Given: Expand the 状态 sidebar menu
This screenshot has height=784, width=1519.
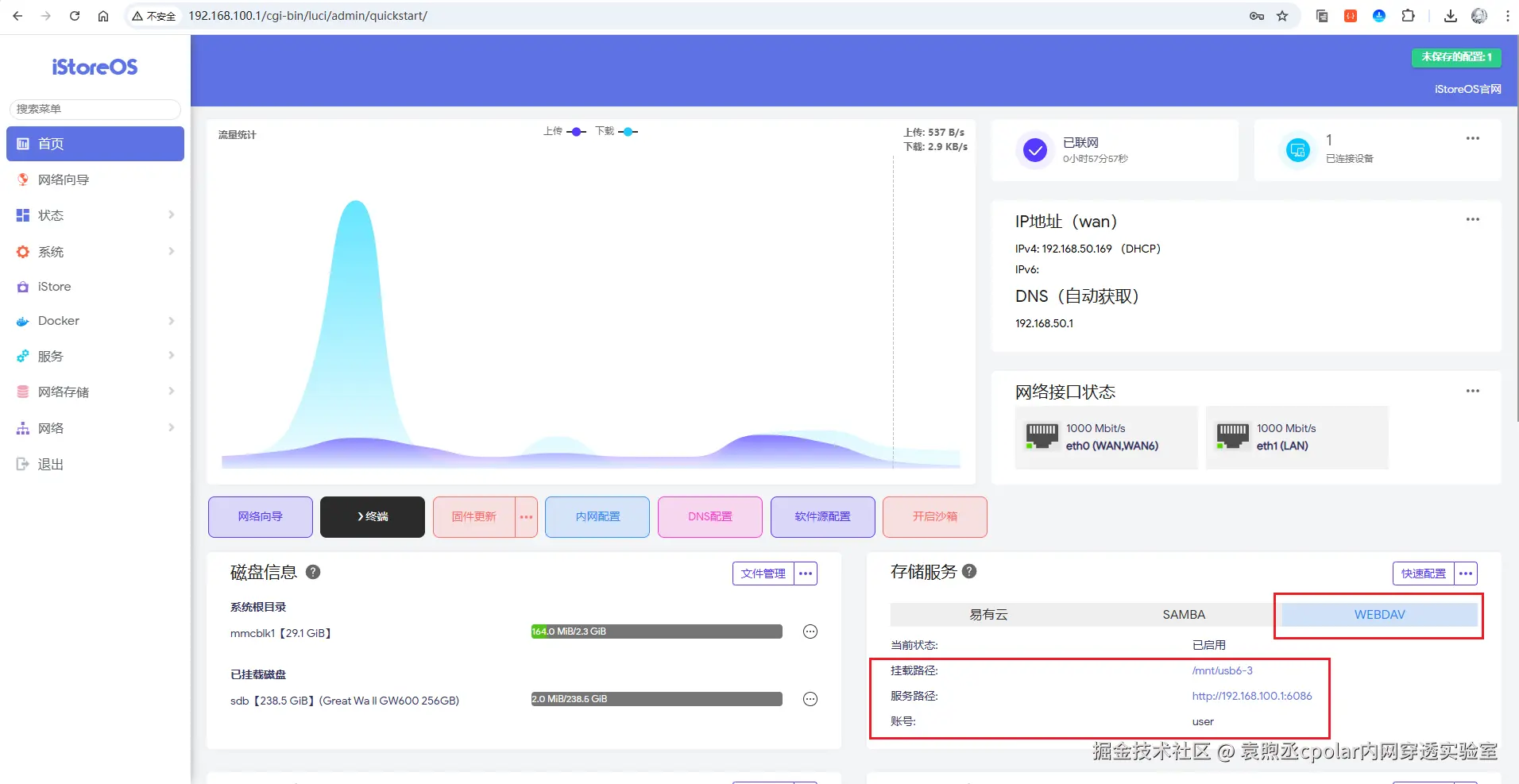Looking at the screenshot, I should tap(95, 215).
